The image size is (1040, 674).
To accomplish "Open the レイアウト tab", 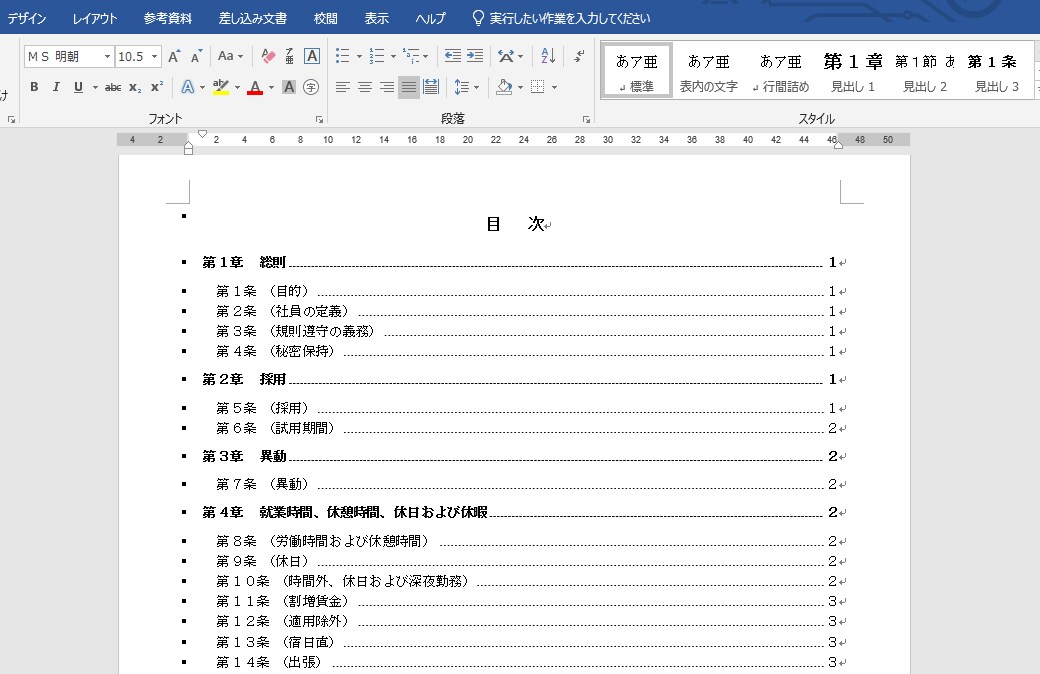I will (x=95, y=18).
